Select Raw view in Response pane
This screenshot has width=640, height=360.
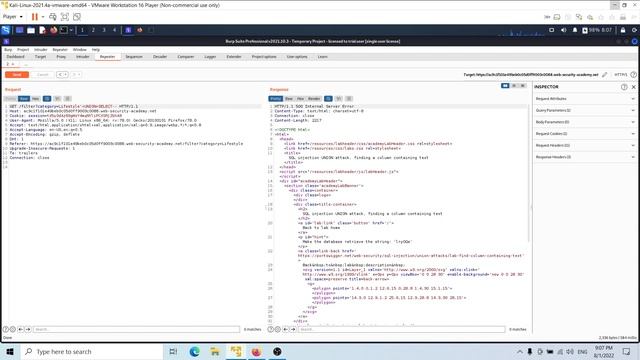click(289, 99)
